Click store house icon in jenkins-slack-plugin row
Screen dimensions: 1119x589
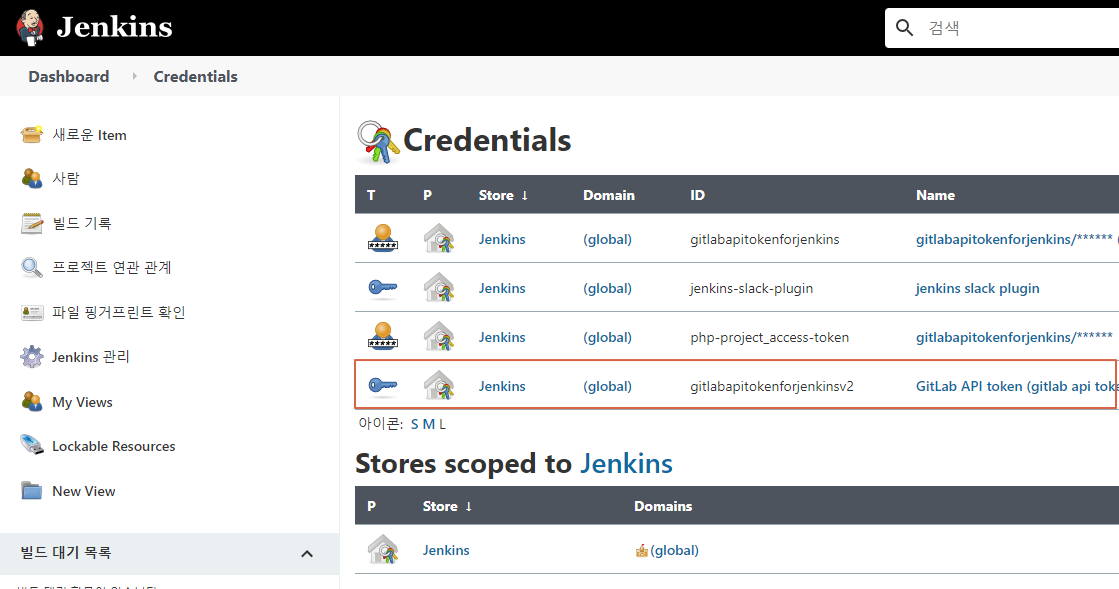[439, 288]
